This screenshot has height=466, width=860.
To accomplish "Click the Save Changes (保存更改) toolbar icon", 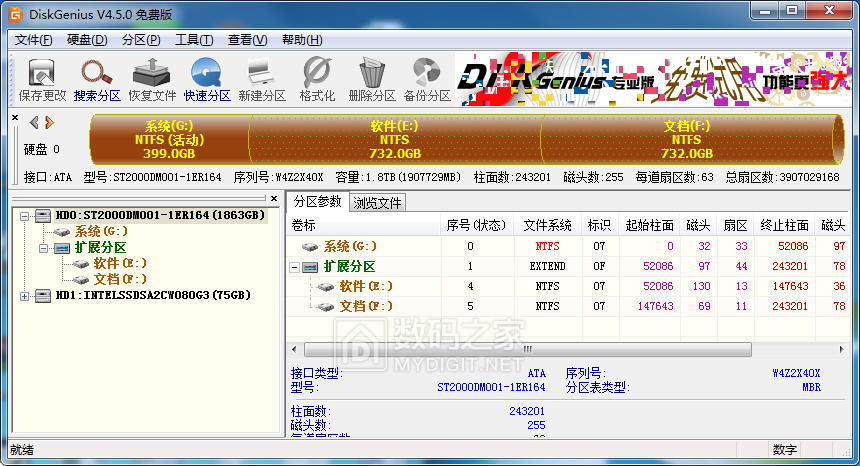I will tap(42, 80).
